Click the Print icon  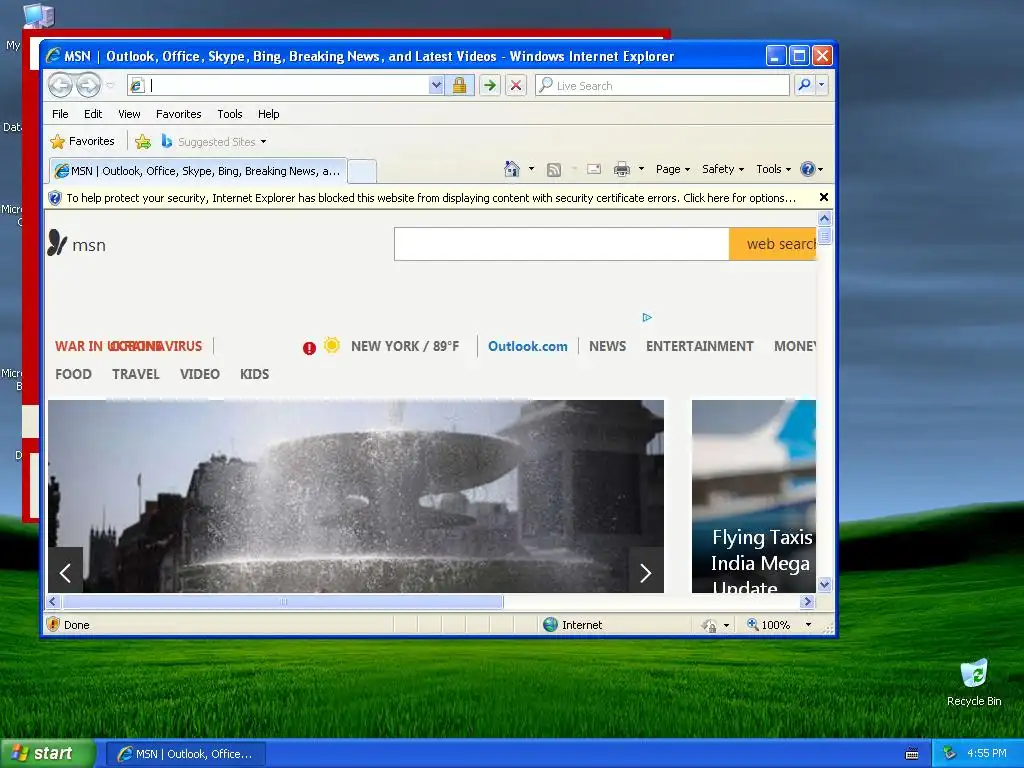tap(622, 170)
